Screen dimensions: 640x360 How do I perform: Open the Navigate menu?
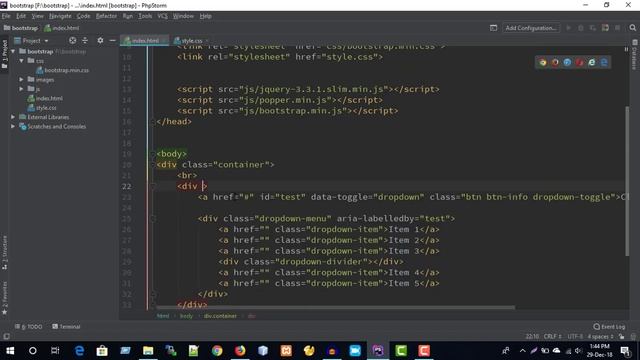(60, 16)
